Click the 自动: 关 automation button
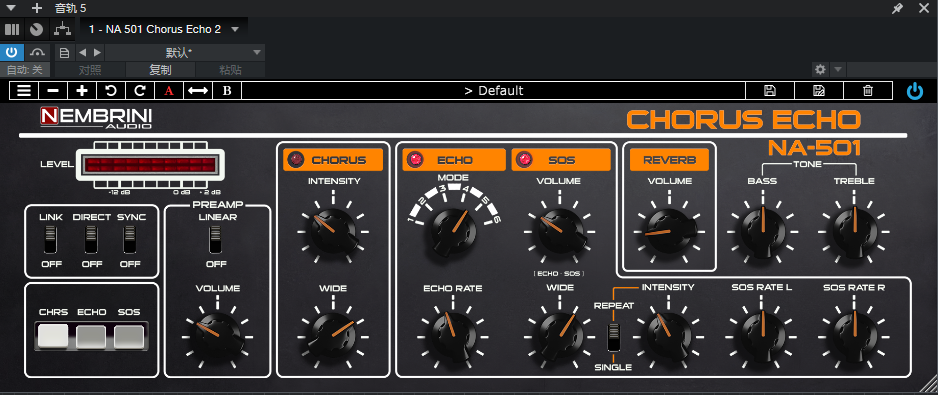The image size is (938, 395). 25,70
